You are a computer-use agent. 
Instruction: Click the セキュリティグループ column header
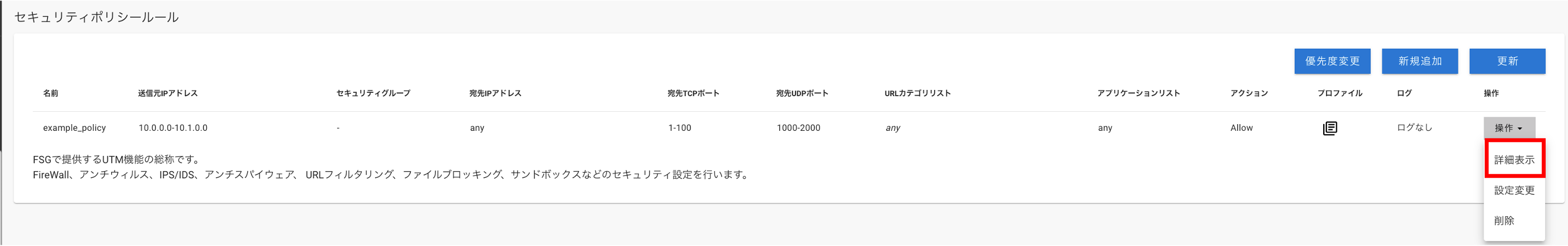point(373,93)
